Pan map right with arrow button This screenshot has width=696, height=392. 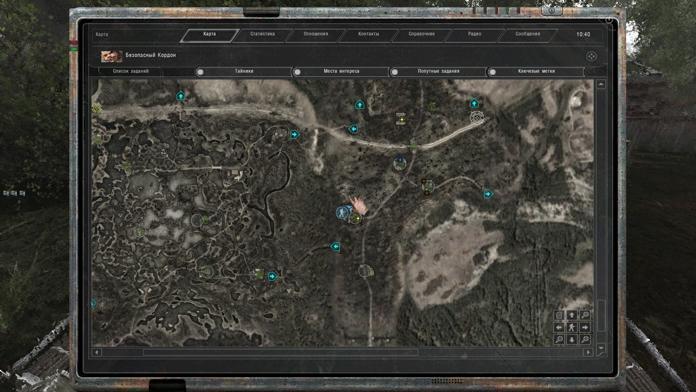coord(585,328)
